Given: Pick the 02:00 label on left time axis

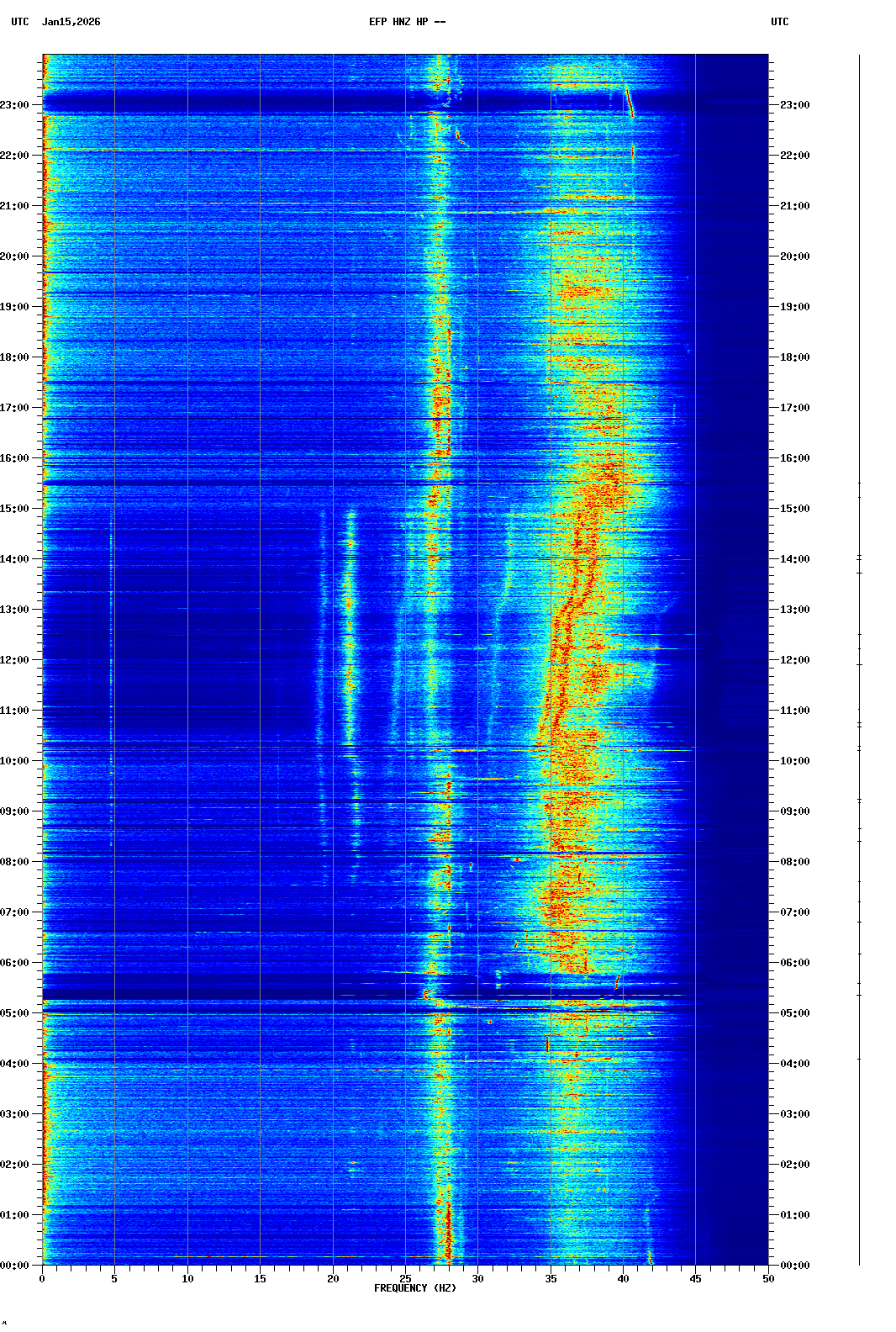Looking at the screenshot, I should (15, 1165).
